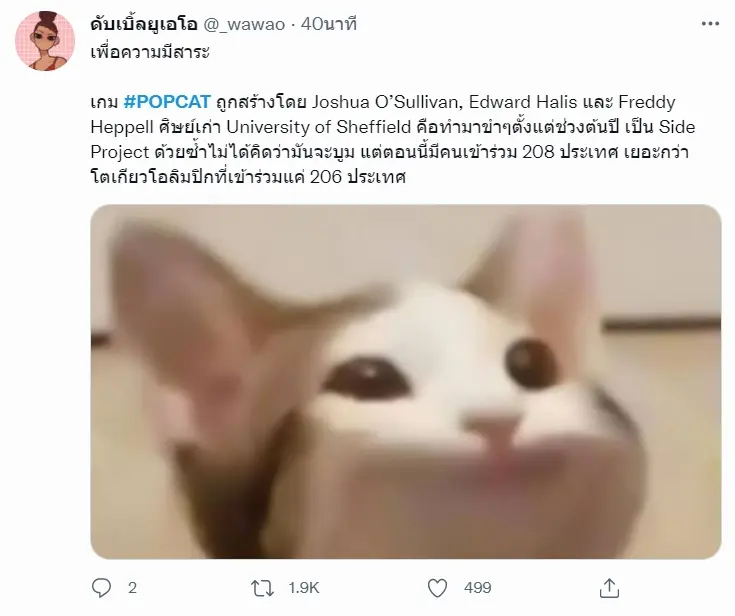Click the text naming Joshua O'Sullivan
The image size is (735, 616).
pyautogui.click(x=387, y=102)
